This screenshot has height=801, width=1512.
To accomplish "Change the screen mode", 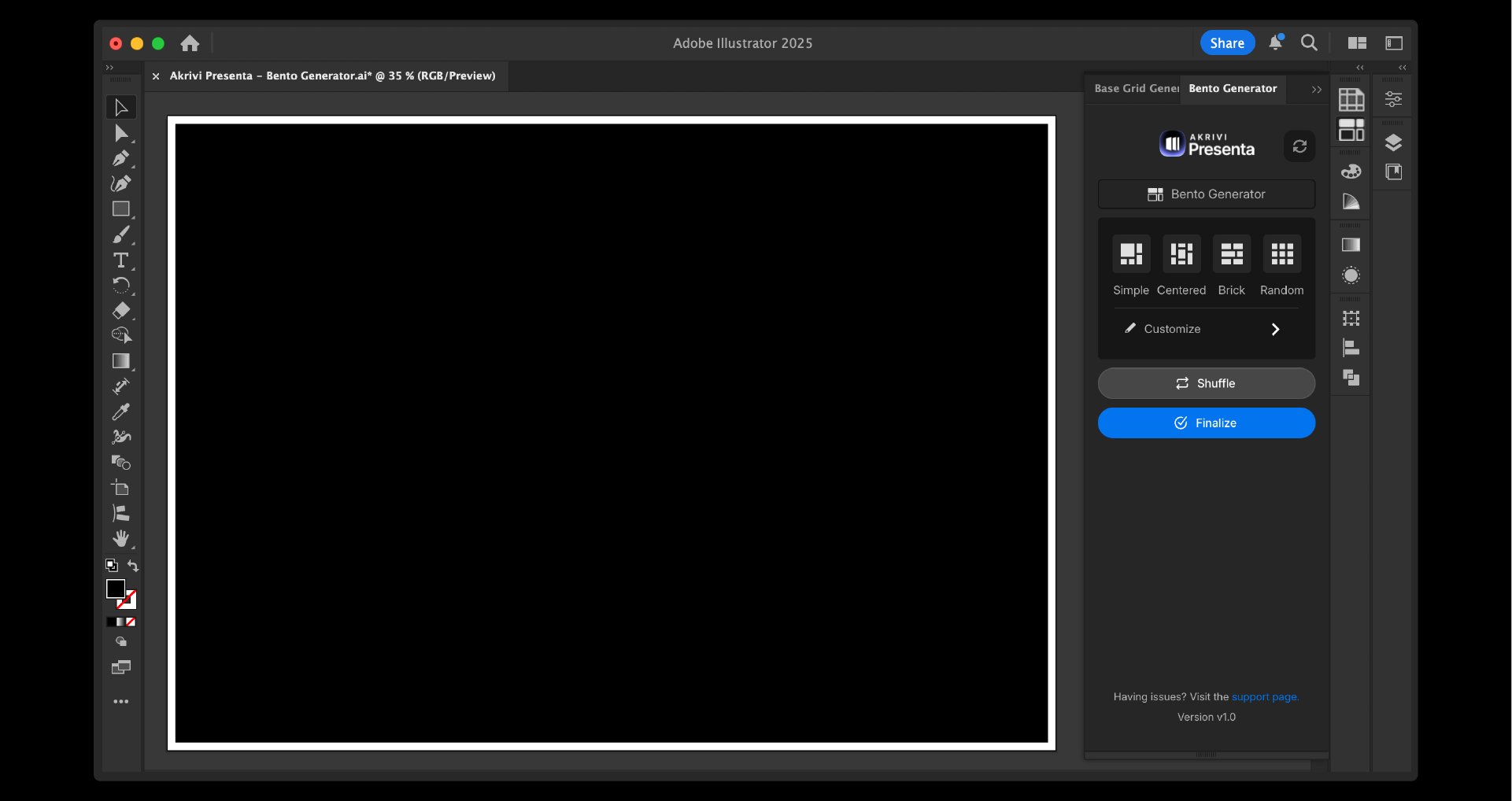I will point(121,668).
